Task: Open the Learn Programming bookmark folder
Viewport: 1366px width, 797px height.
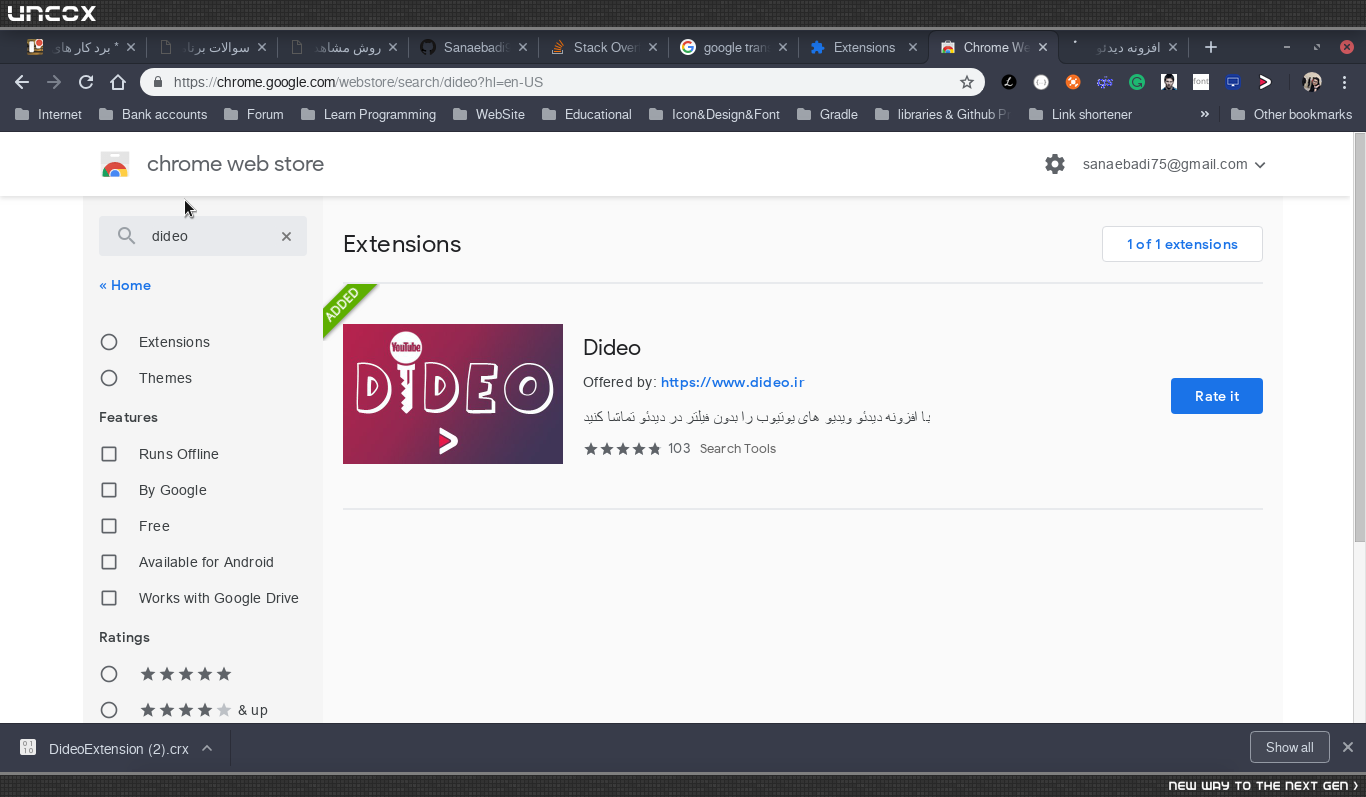Action: coord(368,114)
